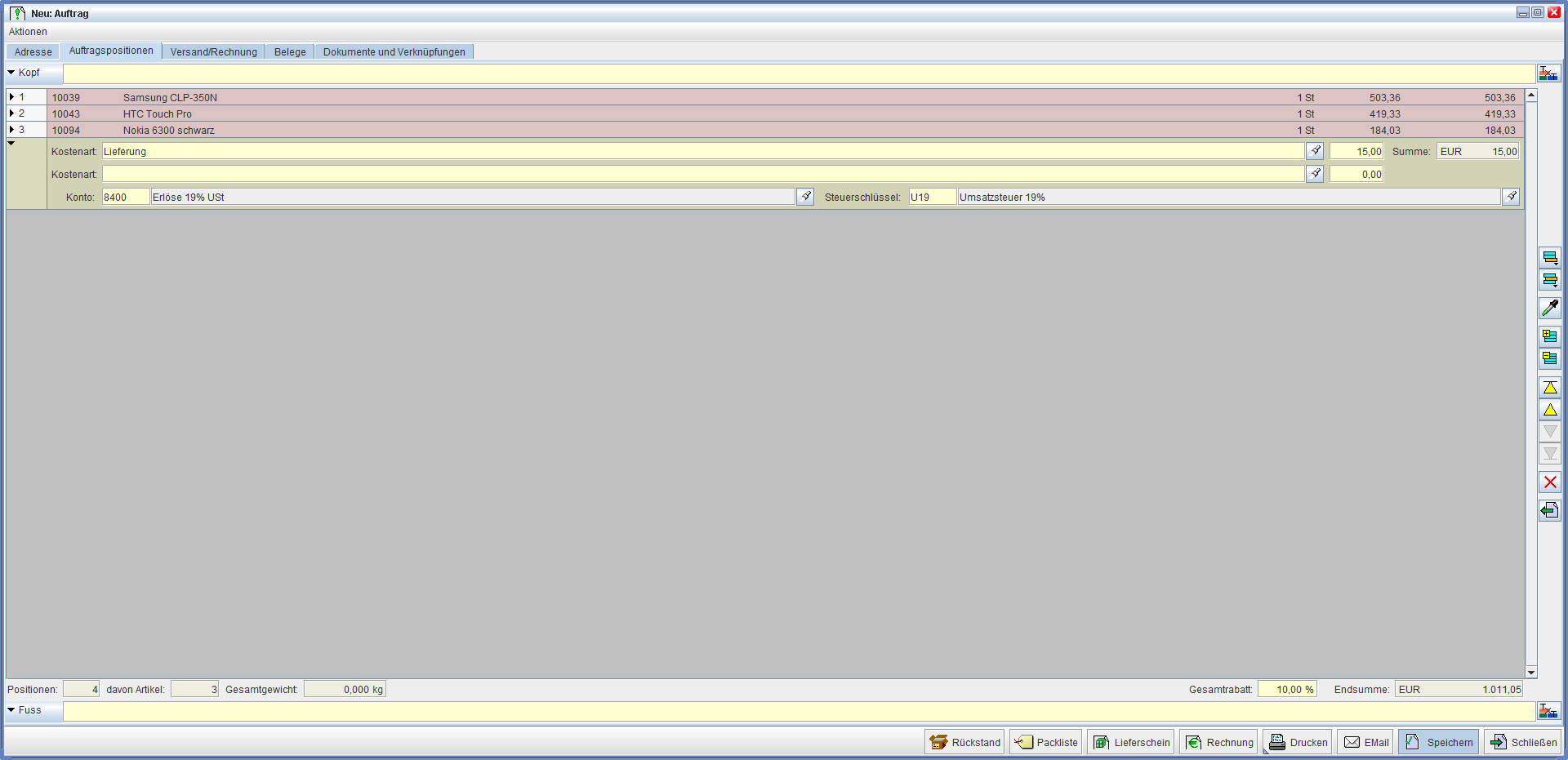
Task: Expand position 1 Samsung CLP-350N
Action: [x=12, y=97]
